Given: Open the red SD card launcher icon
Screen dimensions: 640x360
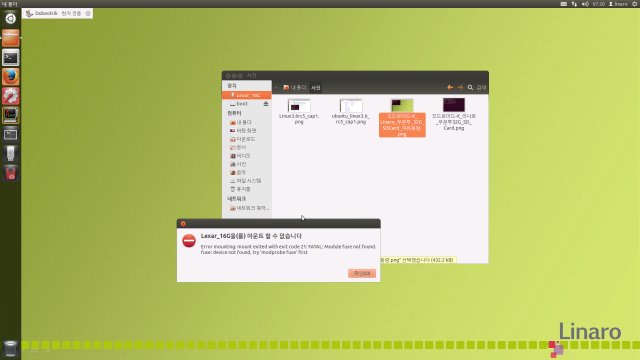Looking at the screenshot, I should [x=11, y=173].
